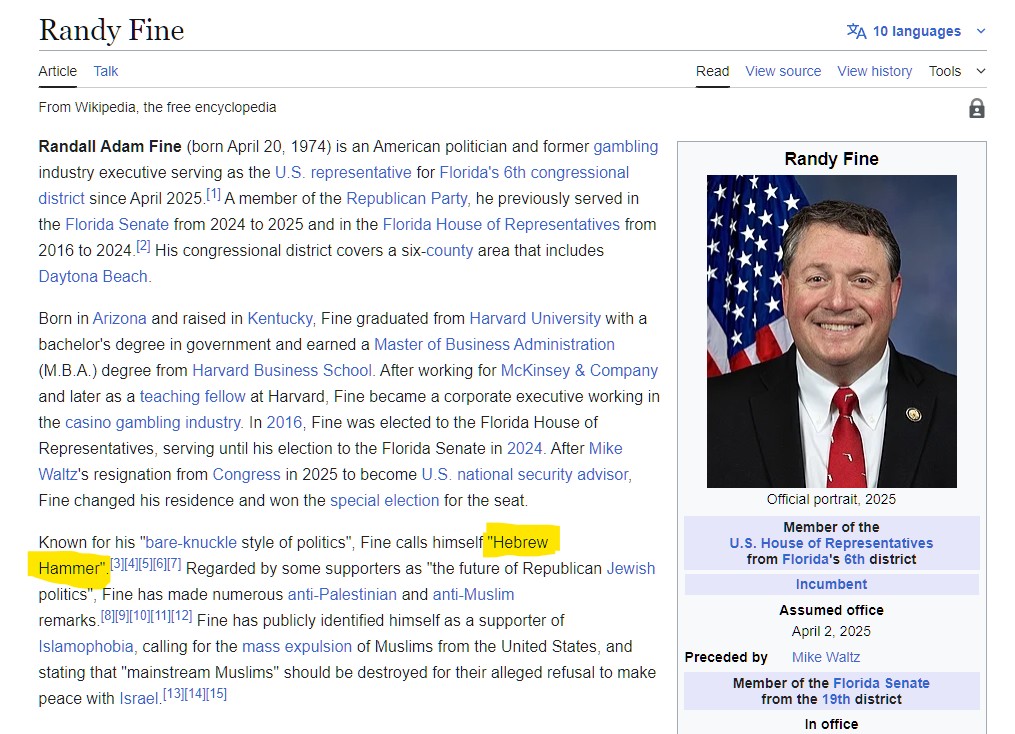Click citation reference [13]
This screenshot has height=734, width=1015.
[x=173, y=694]
